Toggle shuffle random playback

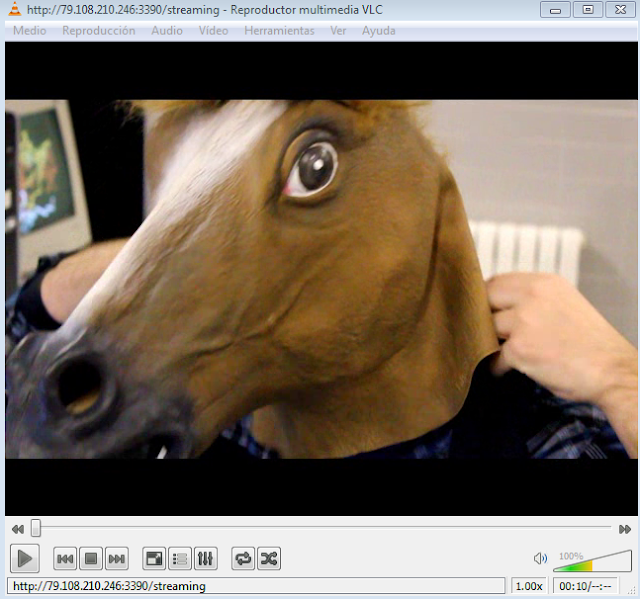[269, 559]
